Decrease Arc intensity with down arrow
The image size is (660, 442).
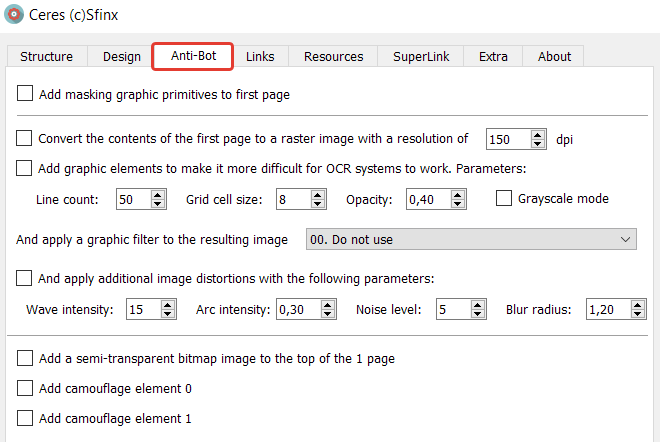point(328,314)
